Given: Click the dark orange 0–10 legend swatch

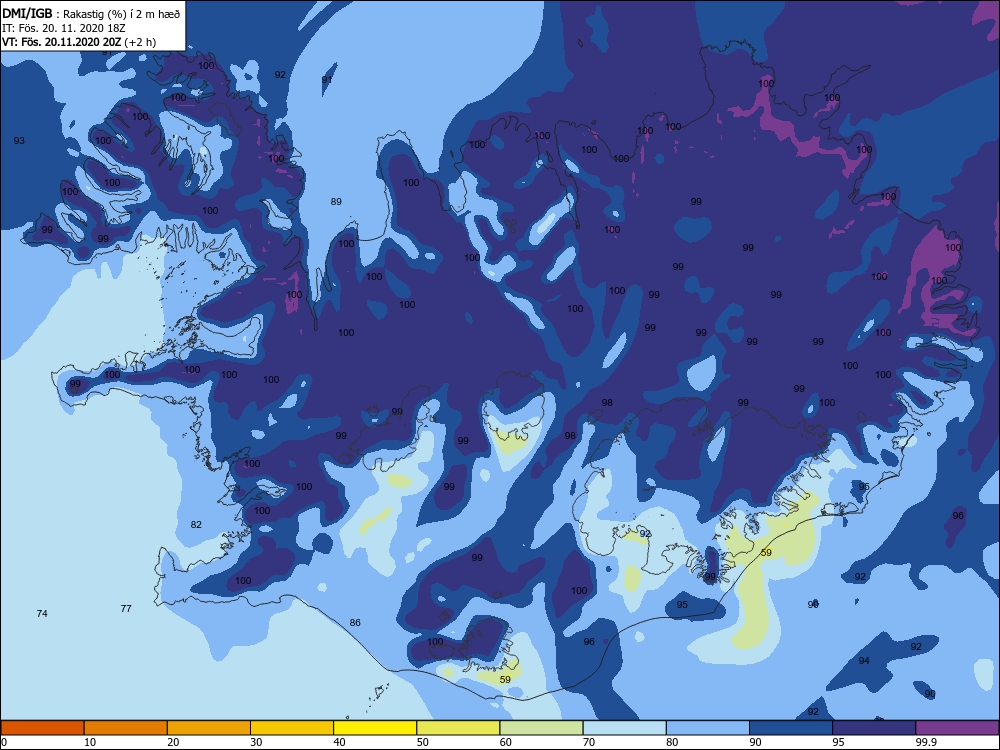Looking at the screenshot, I should (42, 728).
